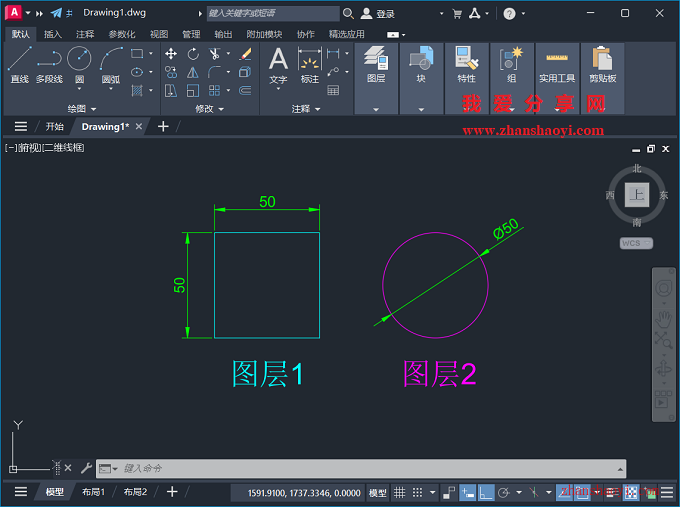
Task: Click the command line input field
Action: click(370, 468)
